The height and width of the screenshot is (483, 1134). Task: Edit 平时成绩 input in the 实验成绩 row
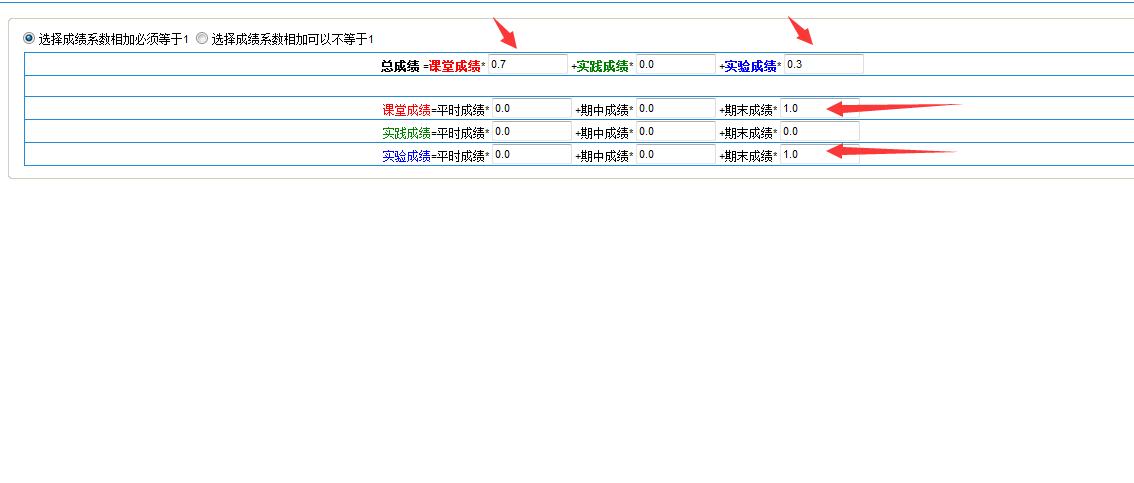531,155
